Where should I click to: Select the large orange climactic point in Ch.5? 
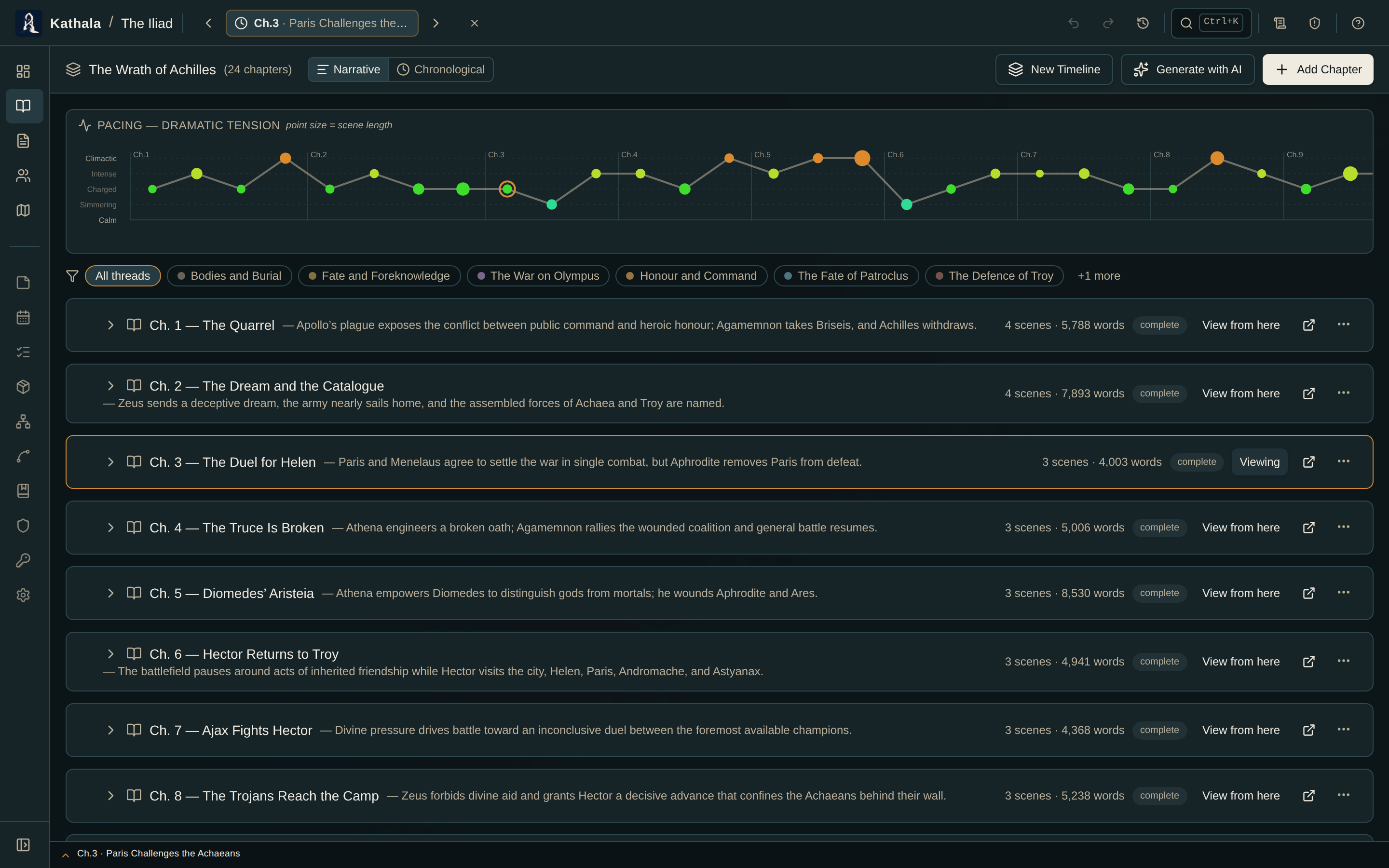(862, 158)
